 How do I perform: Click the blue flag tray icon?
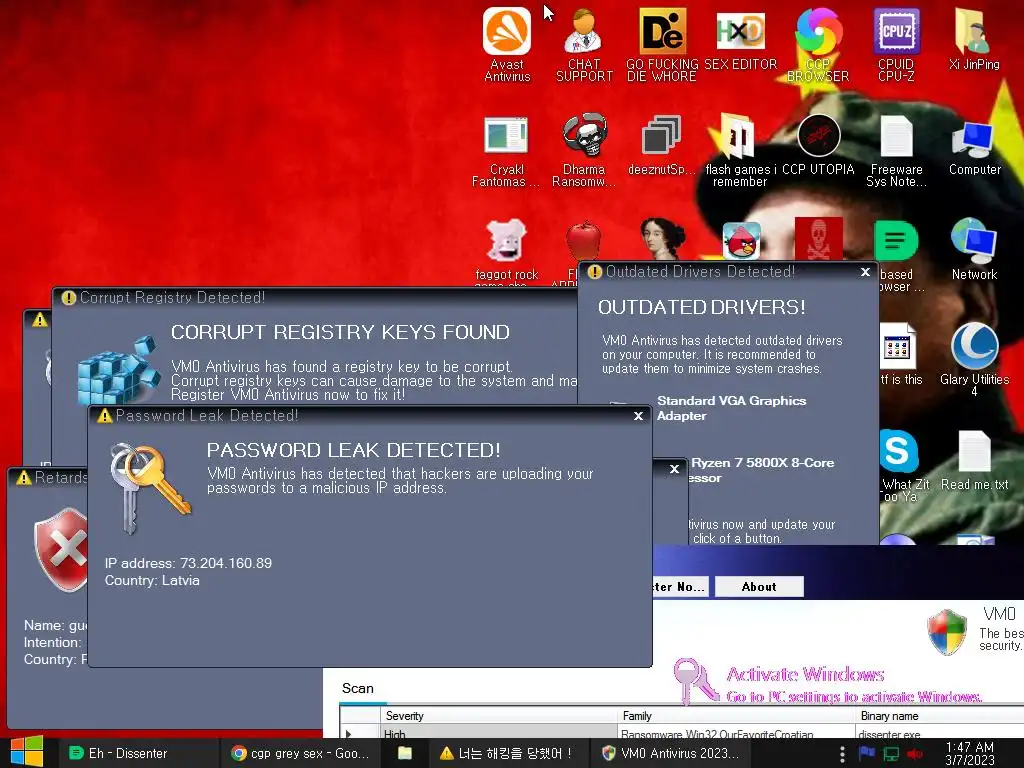pos(867,753)
